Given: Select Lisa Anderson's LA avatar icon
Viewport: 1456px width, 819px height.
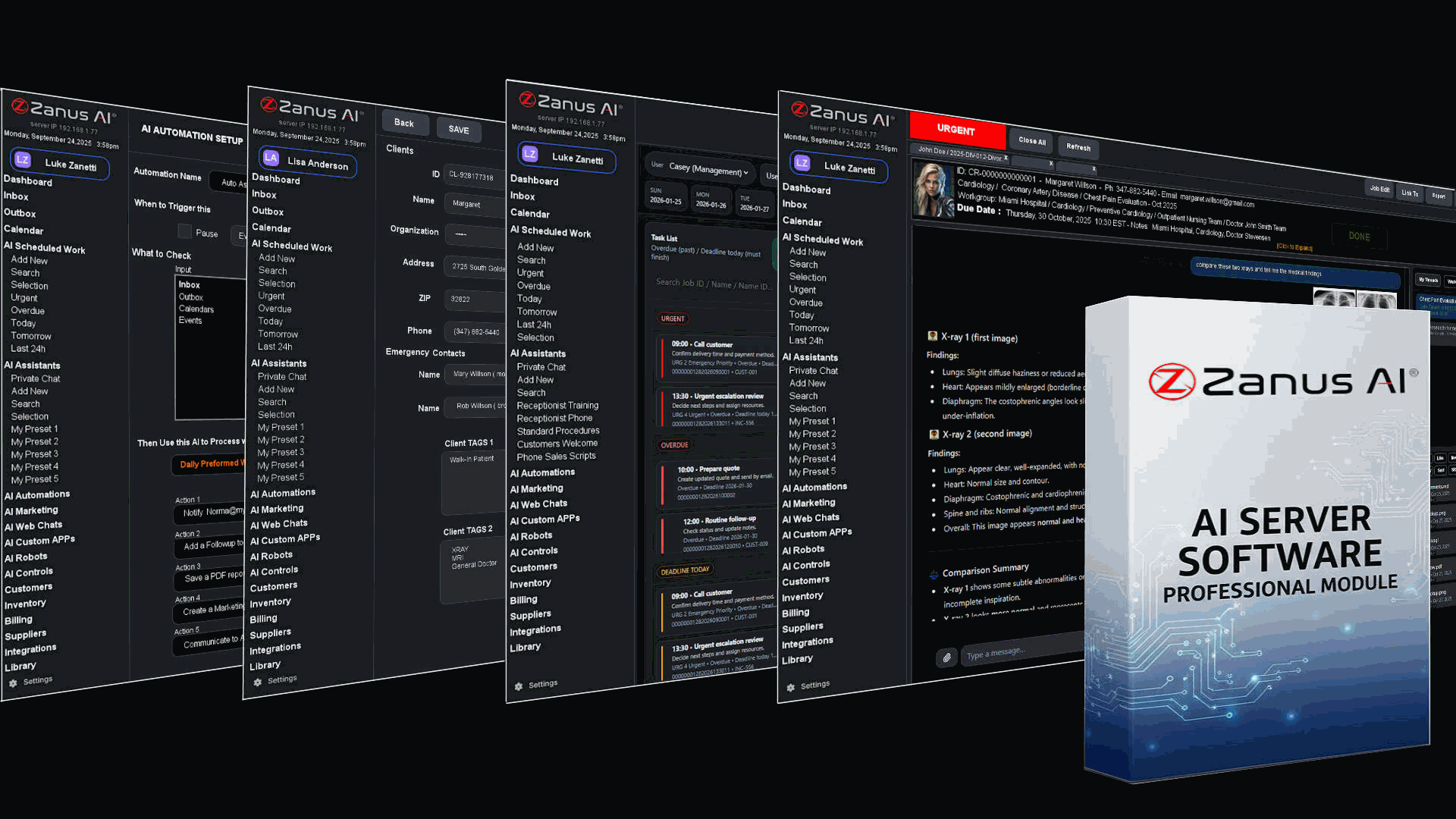Looking at the screenshot, I should 270,158.
